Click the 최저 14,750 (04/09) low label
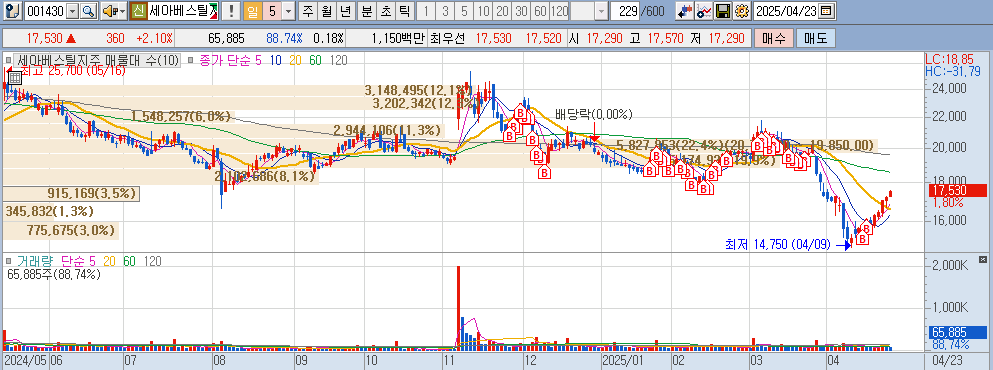Image resolution: width=993 pixels, height=370 pixels. [777, 245]
